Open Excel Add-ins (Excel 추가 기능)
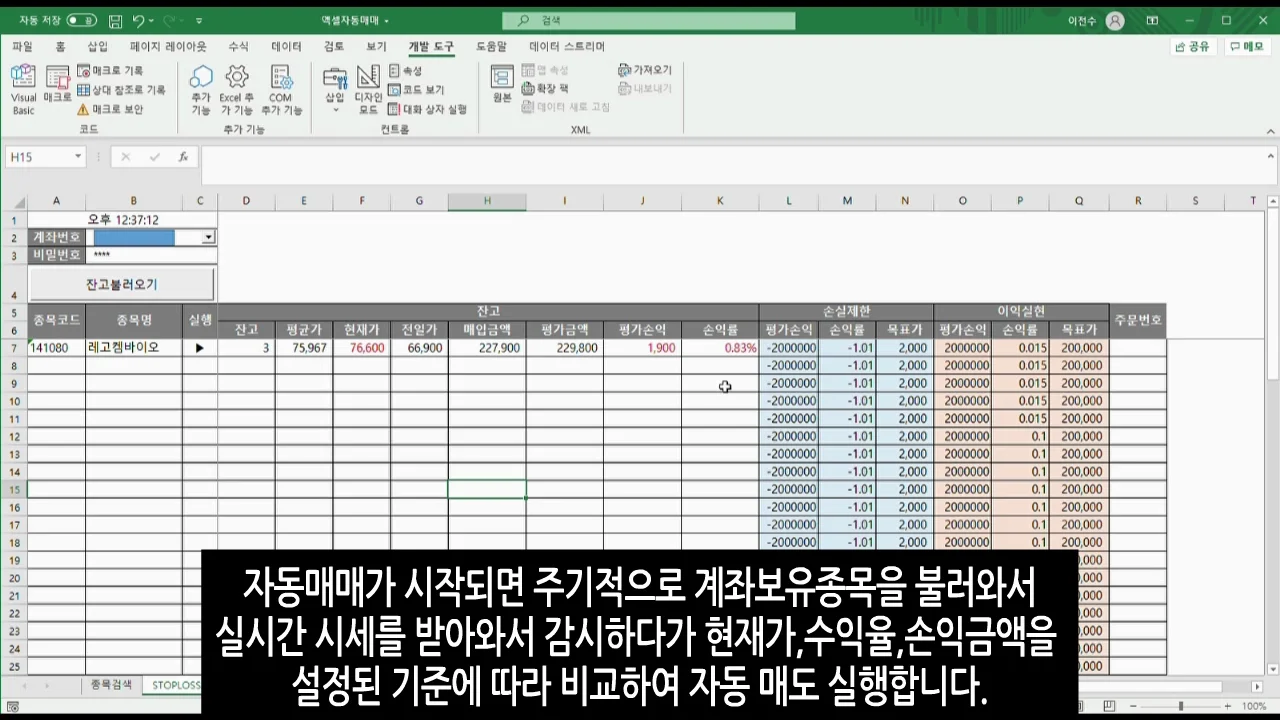Screen dimensions: 1280x720 click(237, 90)
